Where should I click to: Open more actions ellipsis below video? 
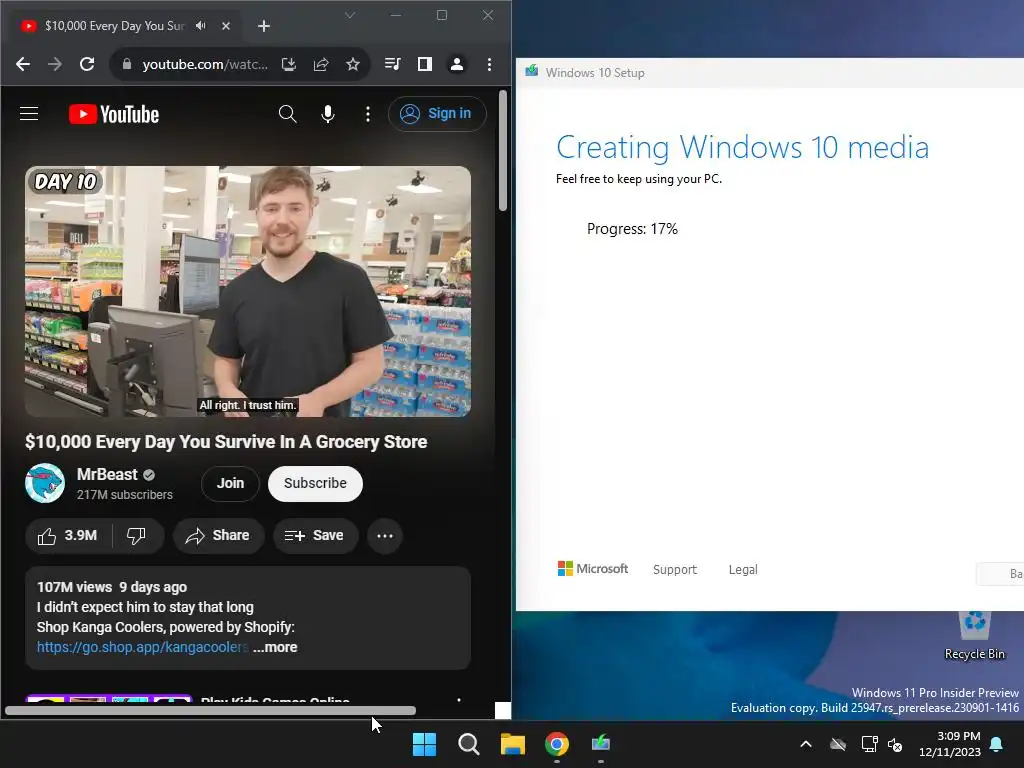[385, 536]
